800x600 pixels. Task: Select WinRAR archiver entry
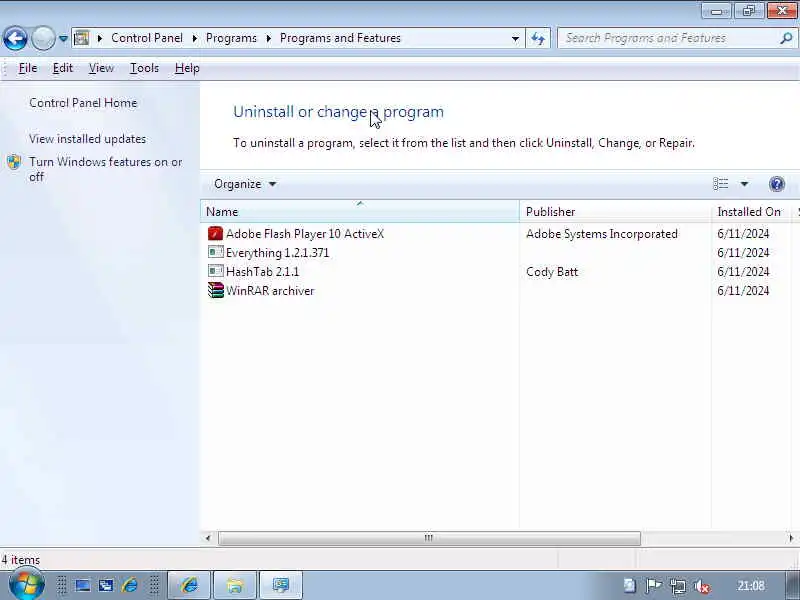pos(270,291)
